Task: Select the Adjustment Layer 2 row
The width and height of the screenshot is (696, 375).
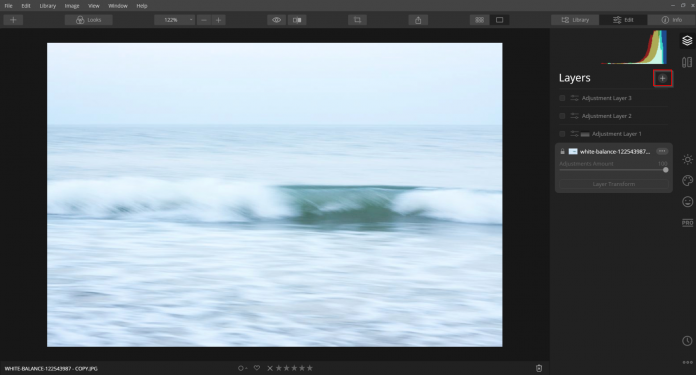Action: pyautogui.click(x=613, y=116)
